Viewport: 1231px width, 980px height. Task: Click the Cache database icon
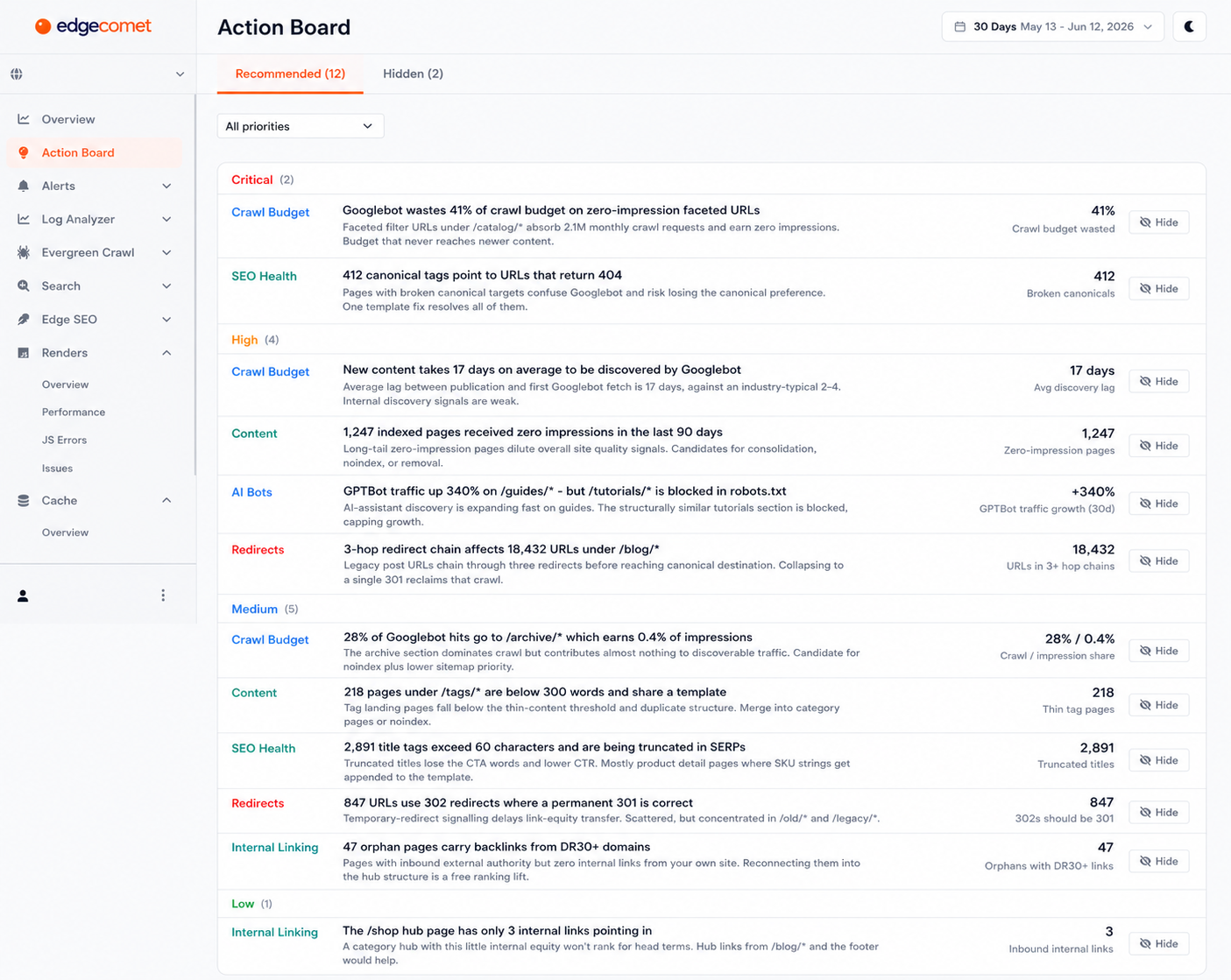point(24,500)
